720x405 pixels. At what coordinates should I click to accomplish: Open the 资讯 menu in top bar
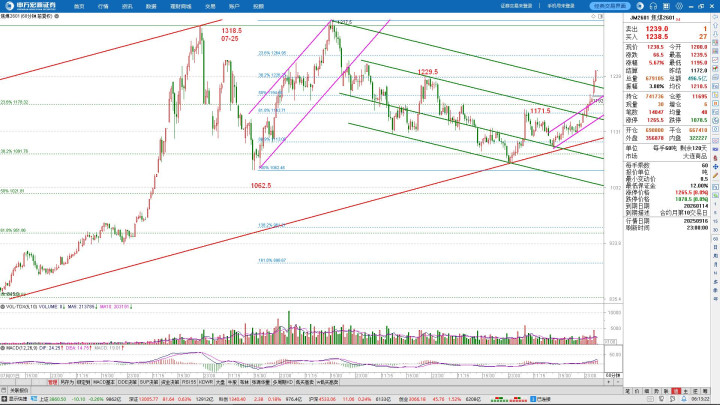click(127, 6)
